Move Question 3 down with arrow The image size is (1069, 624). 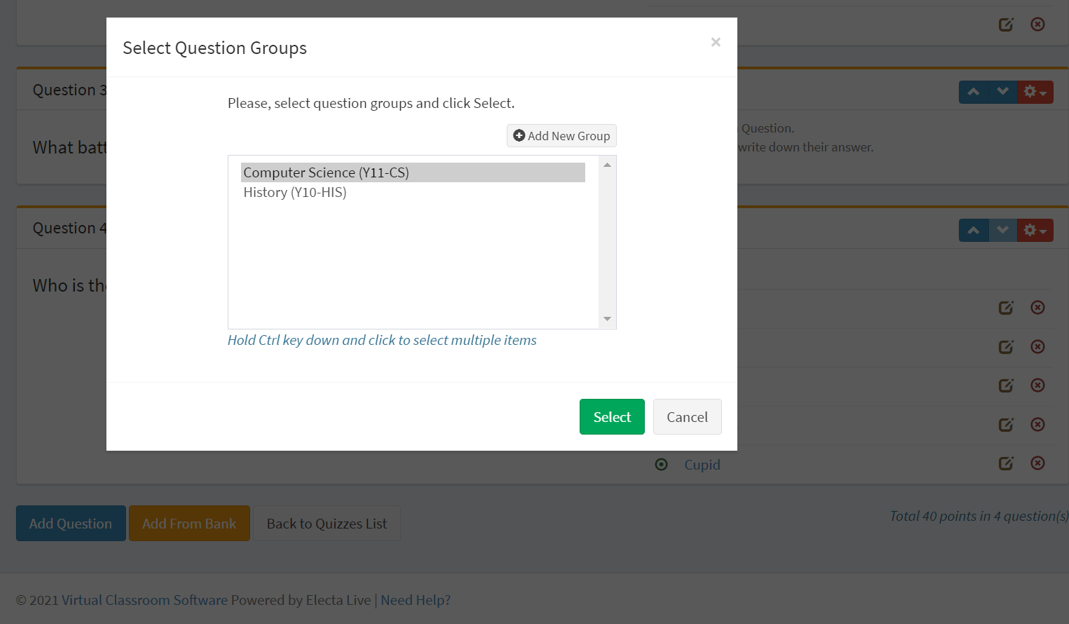(1002, 92)
